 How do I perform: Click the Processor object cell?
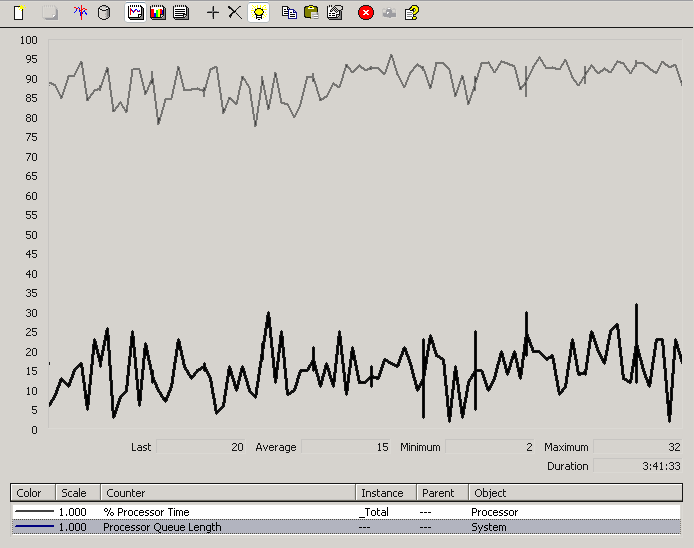pyautogui.click(x=494, y=512)
